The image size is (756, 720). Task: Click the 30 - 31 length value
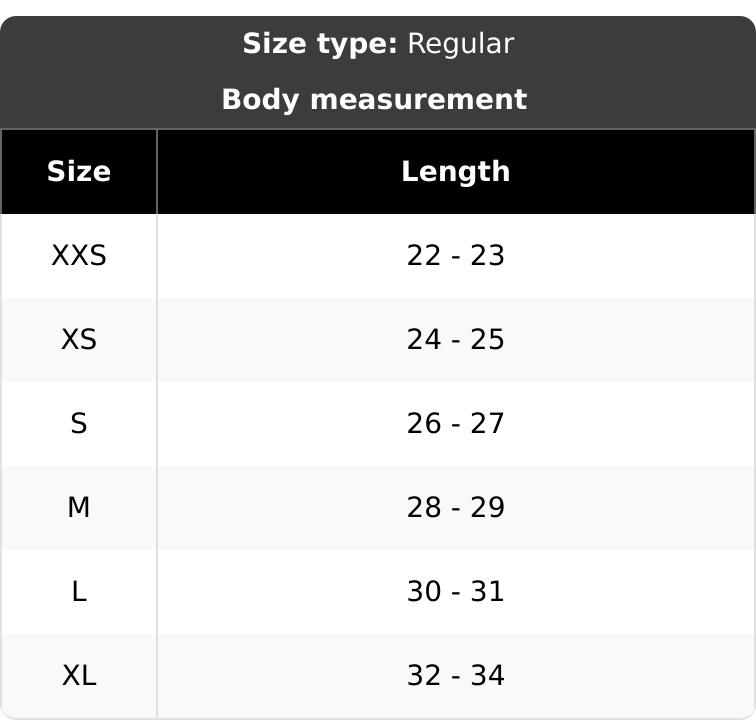tap(456, 591)
